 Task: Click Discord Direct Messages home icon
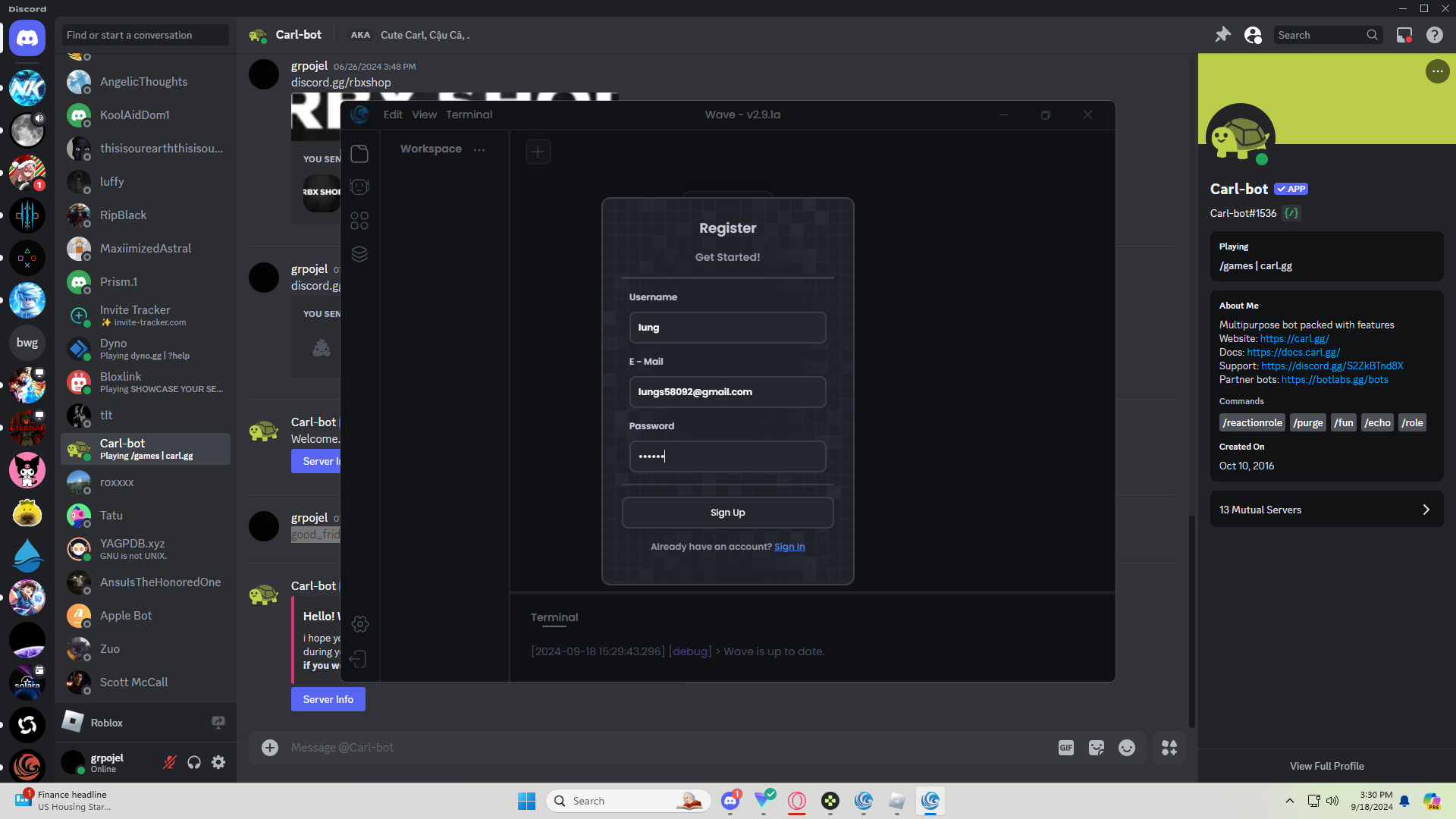[27, 38]
